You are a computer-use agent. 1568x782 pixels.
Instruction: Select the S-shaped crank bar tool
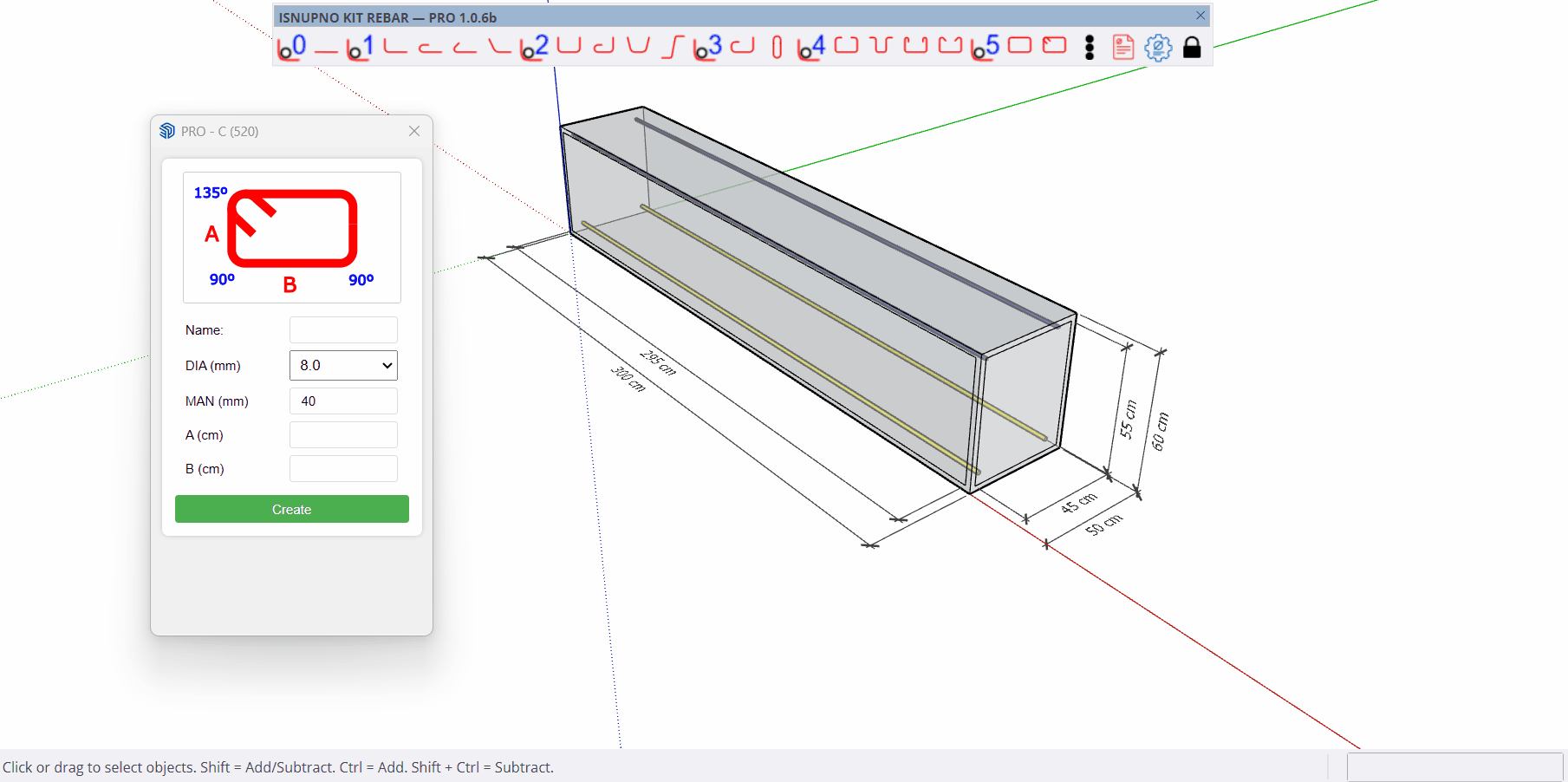[673, 47]
